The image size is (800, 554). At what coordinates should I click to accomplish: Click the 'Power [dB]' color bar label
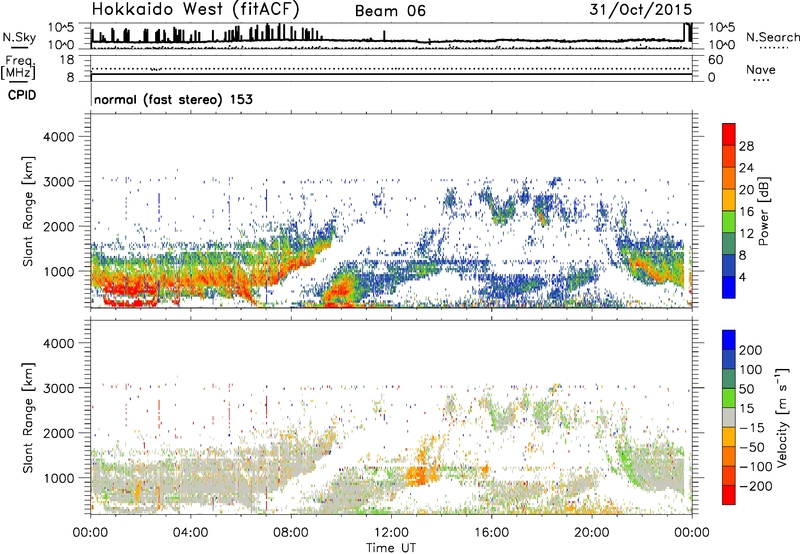pos(764,211)
